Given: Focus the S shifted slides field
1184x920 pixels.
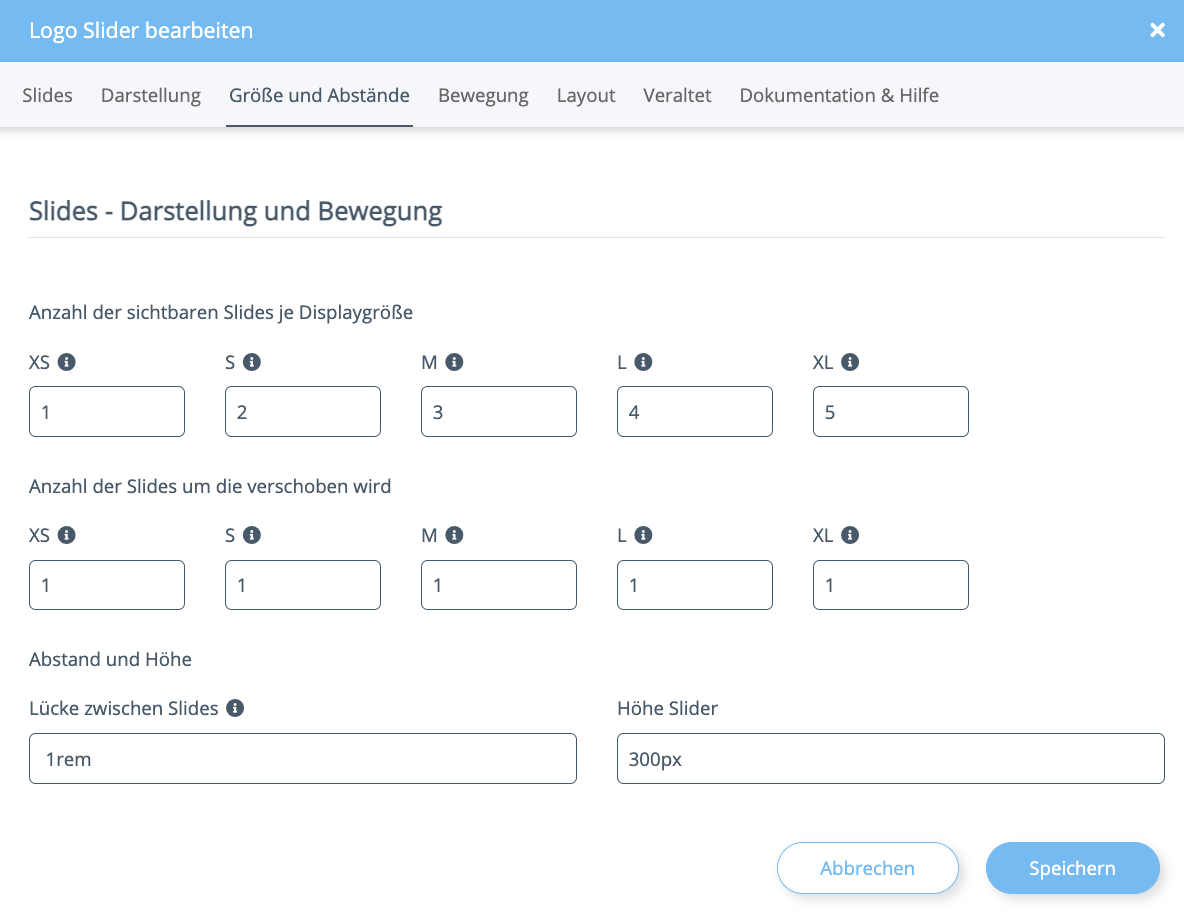Looking at the screenshot, I should [303, 585].
